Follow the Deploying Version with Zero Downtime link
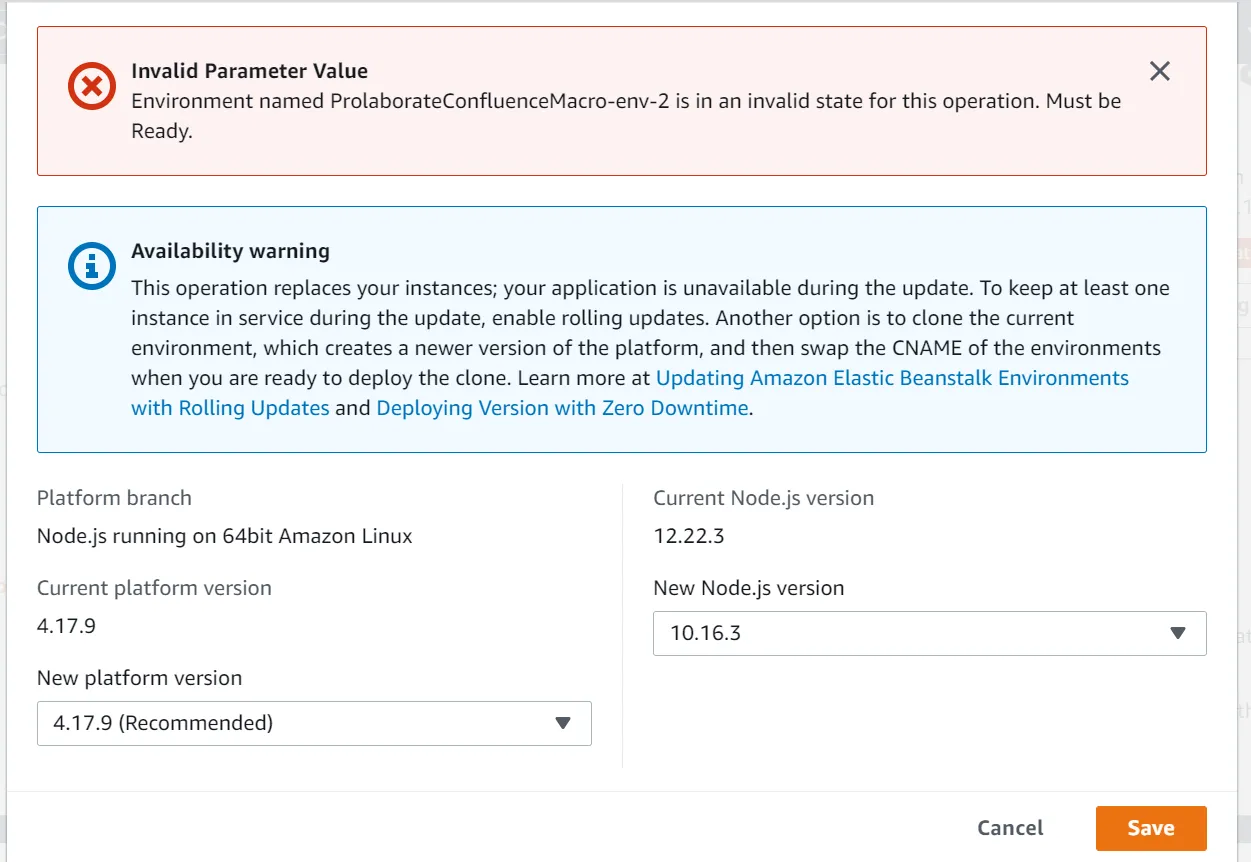The image size is (1251, 862). click(x=562, y=408)
